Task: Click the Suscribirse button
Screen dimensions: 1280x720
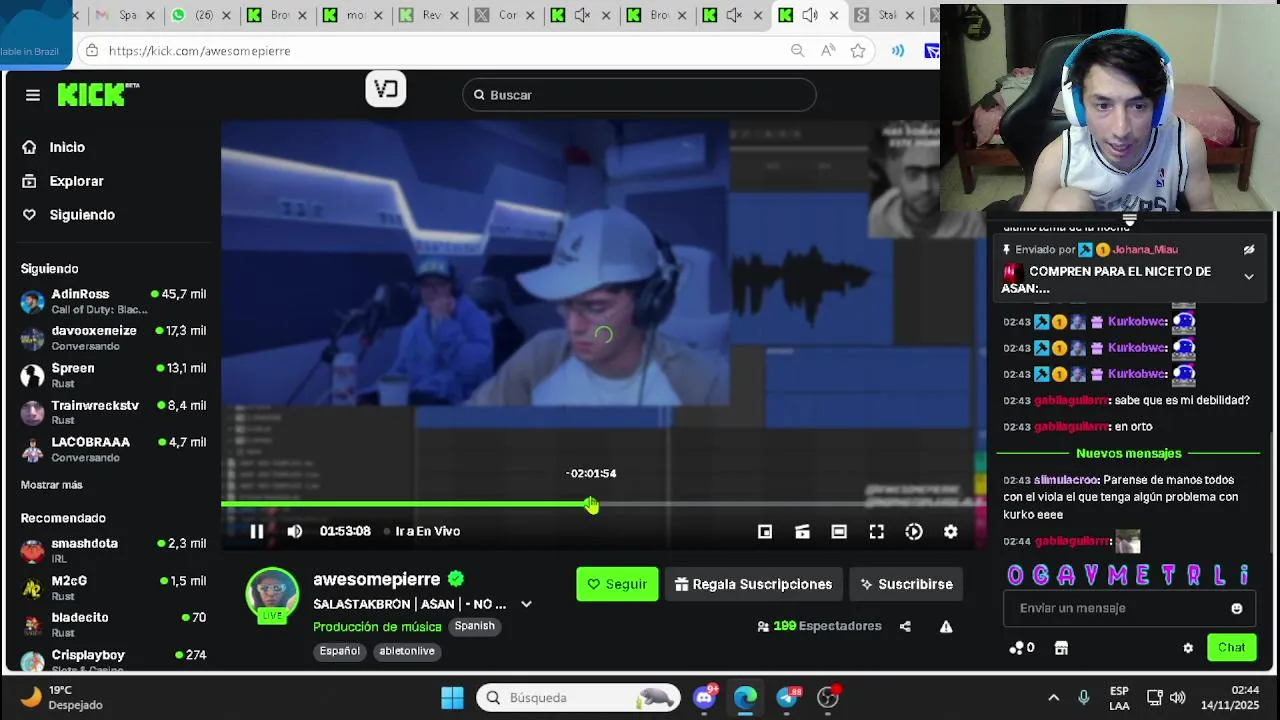Action: [x=906, y=584]
